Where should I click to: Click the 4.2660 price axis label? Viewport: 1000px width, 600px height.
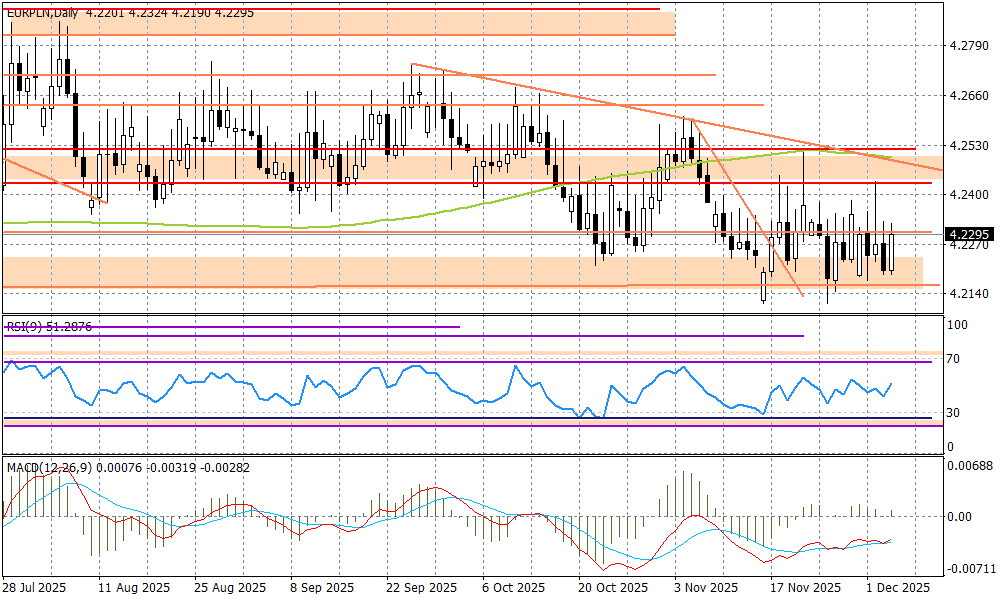[968, 96]
